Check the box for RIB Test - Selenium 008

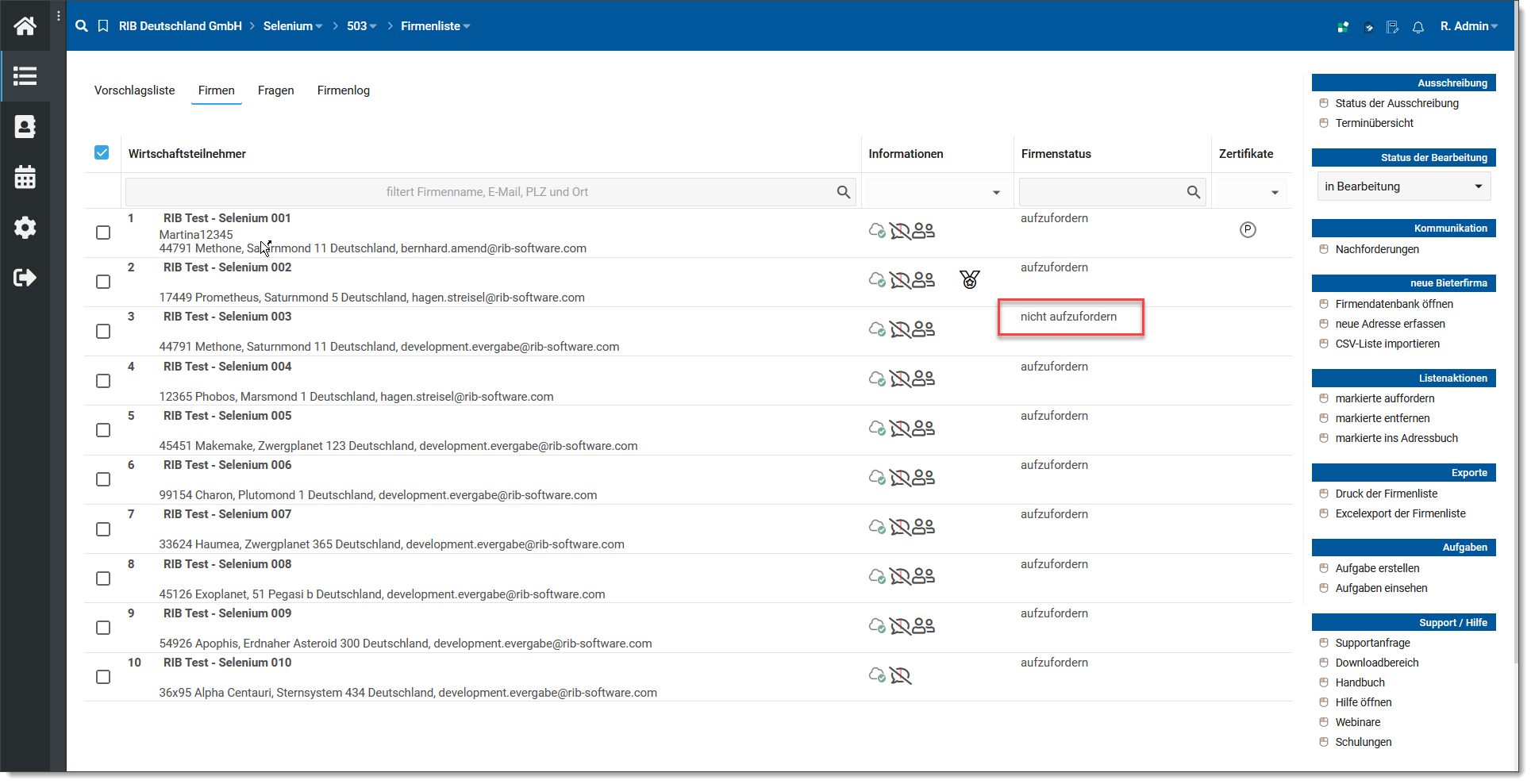click(103, 578)
